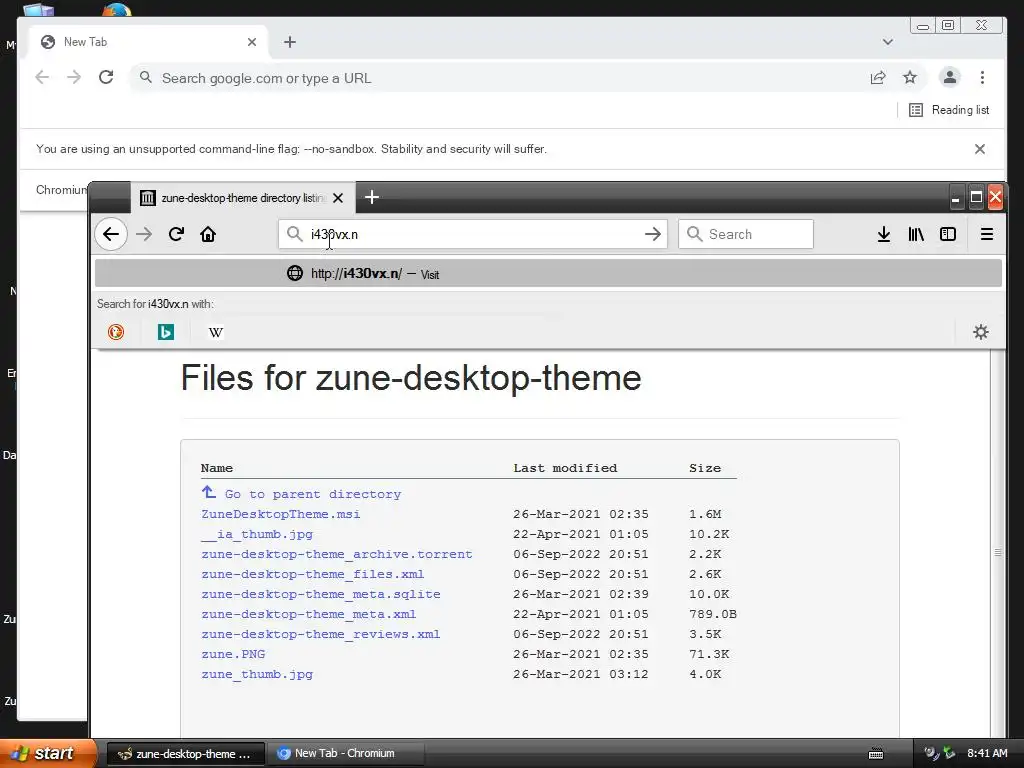Switch to zune-desktop-theme taskbar button
Image resolution: width=1024 pixels, height=768 pixels.
click(x=185, y=754)
